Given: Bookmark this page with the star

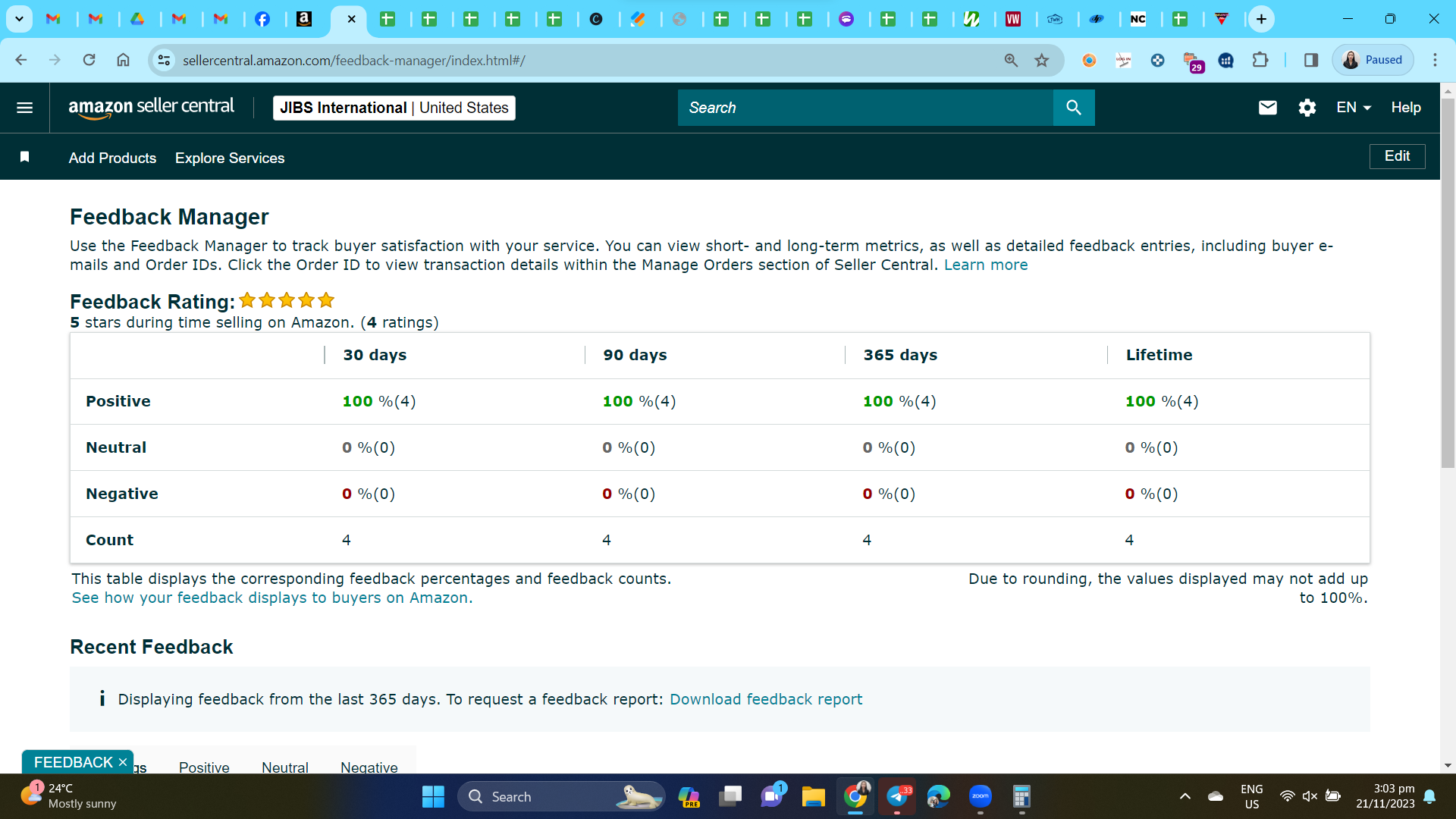Looking at the screenshot, I should point(1042,60).
